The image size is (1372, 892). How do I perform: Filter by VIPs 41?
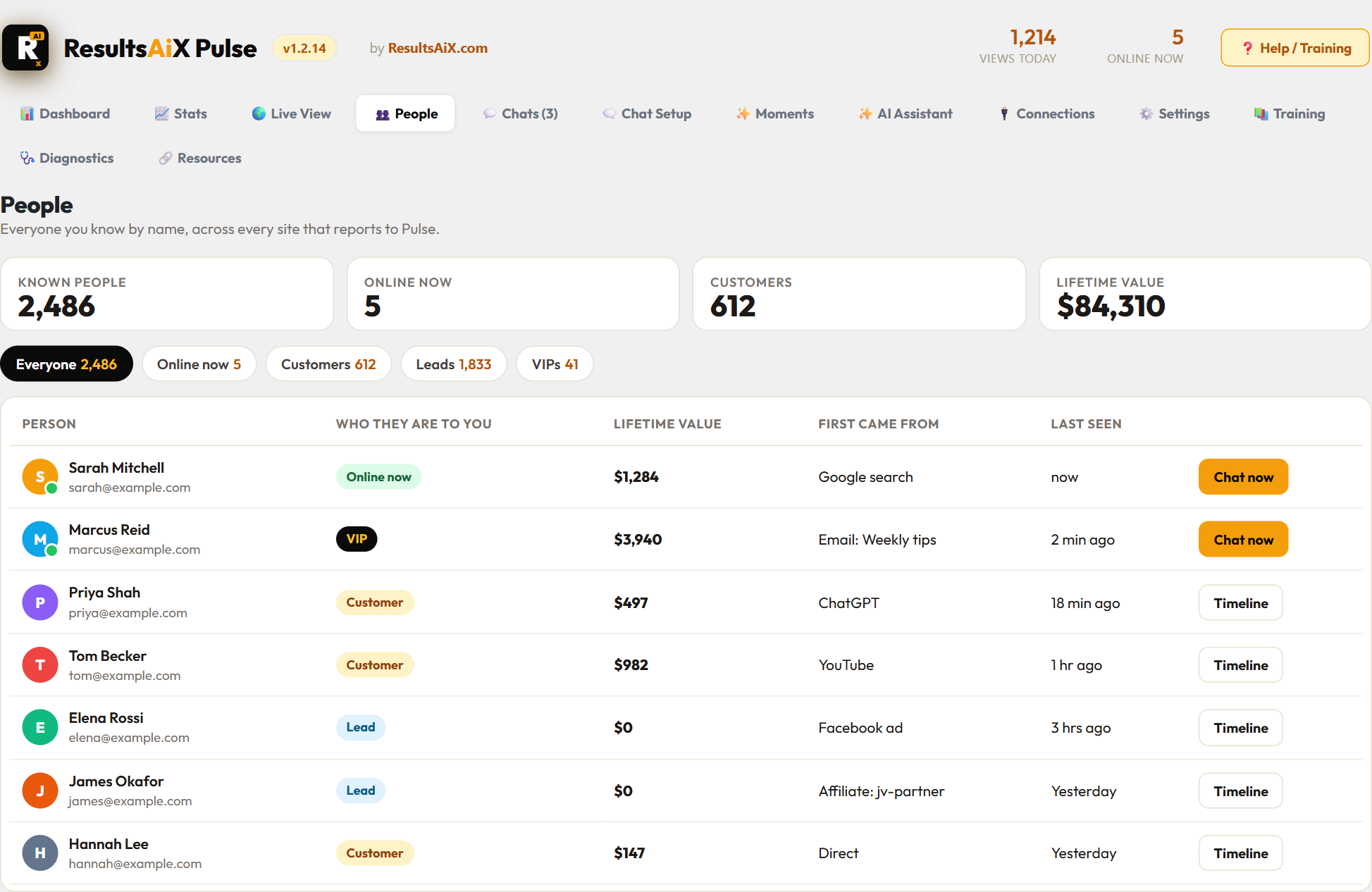point(555,364)
